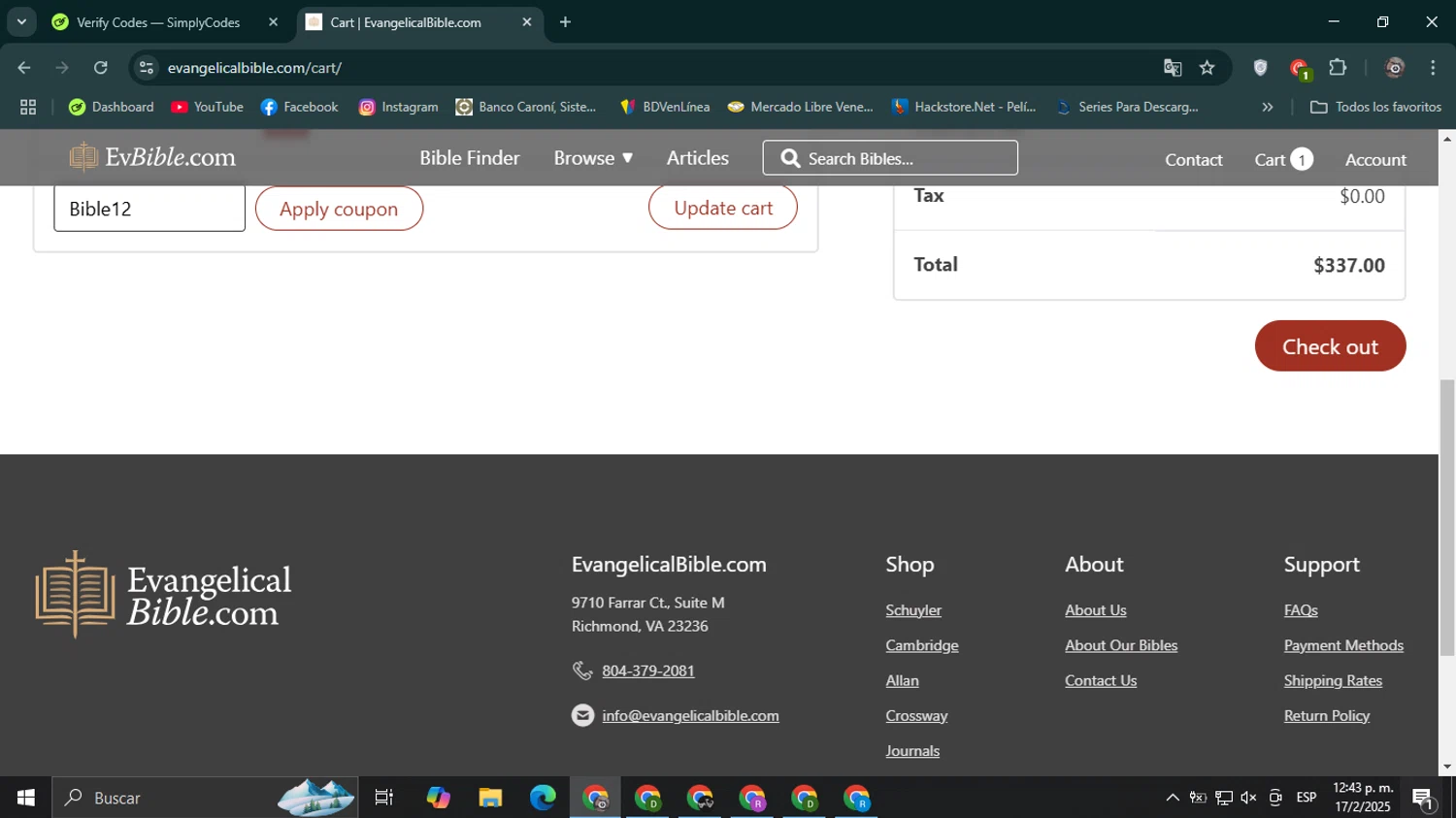Open the red extension with badge 1
This screenshot has width=1456, height=818.
pos(1300,68)
